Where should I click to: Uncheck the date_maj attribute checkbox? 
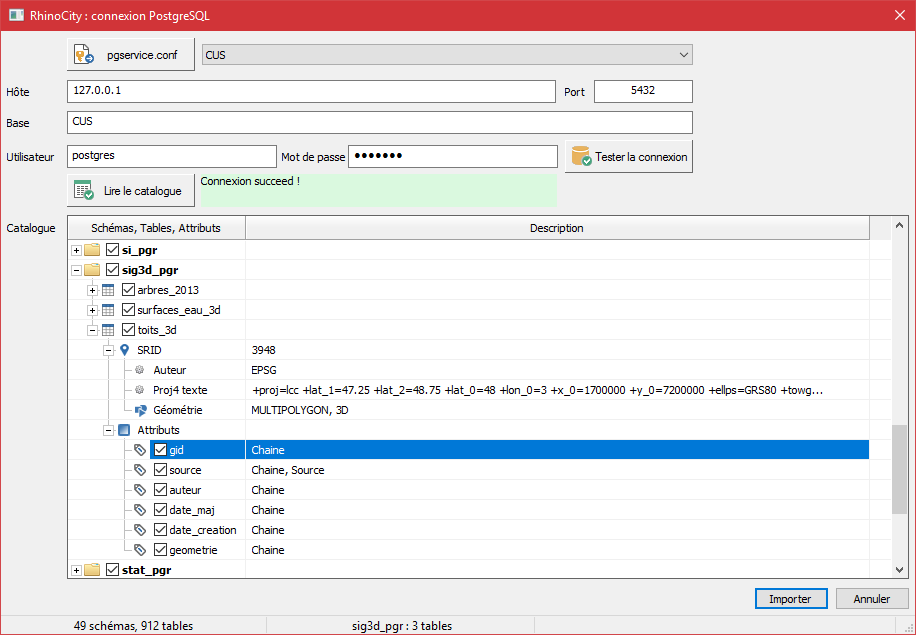click(x=161, y=509)
